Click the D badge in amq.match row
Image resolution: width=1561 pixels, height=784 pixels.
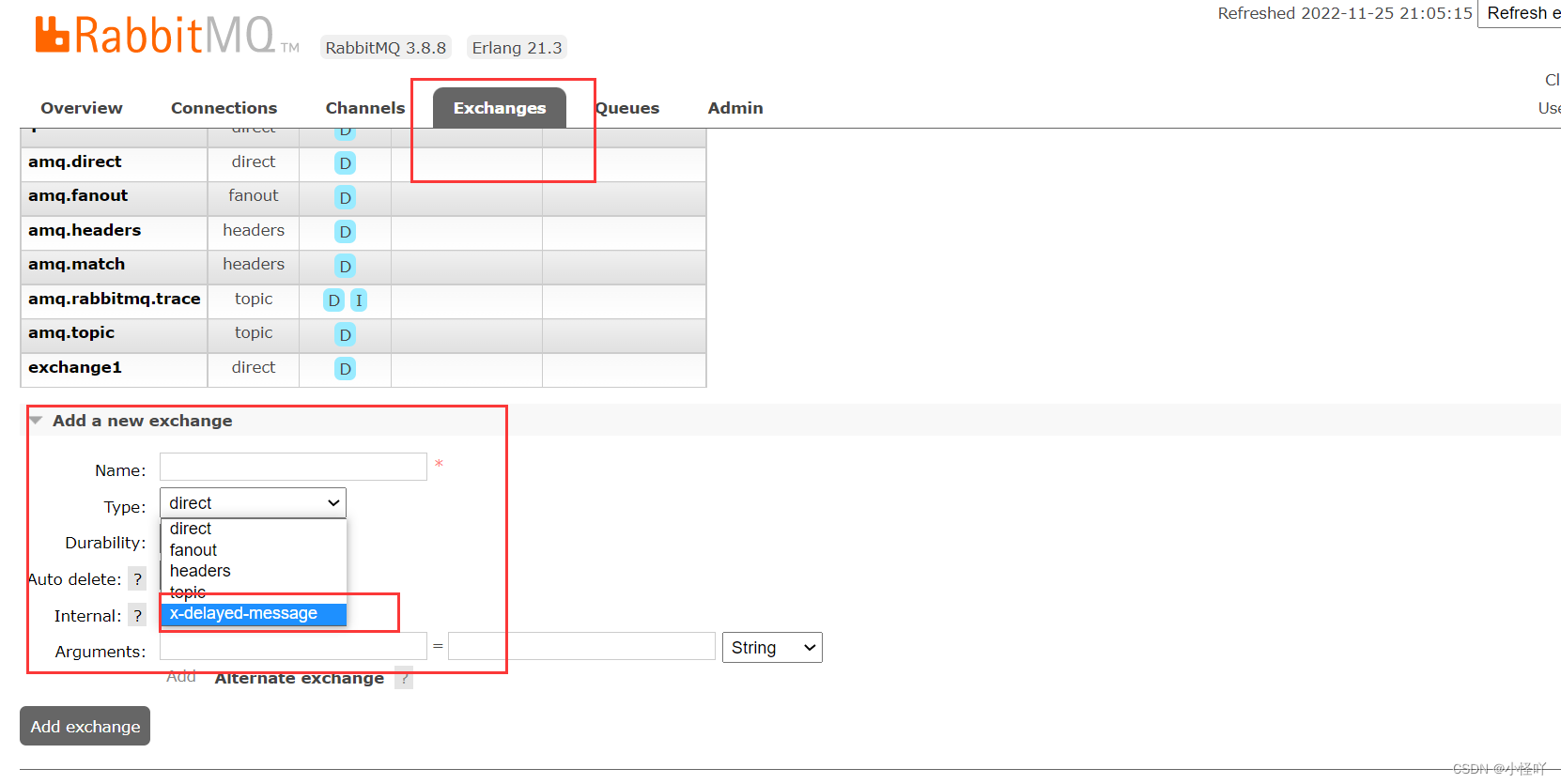[x=346, y=267]
